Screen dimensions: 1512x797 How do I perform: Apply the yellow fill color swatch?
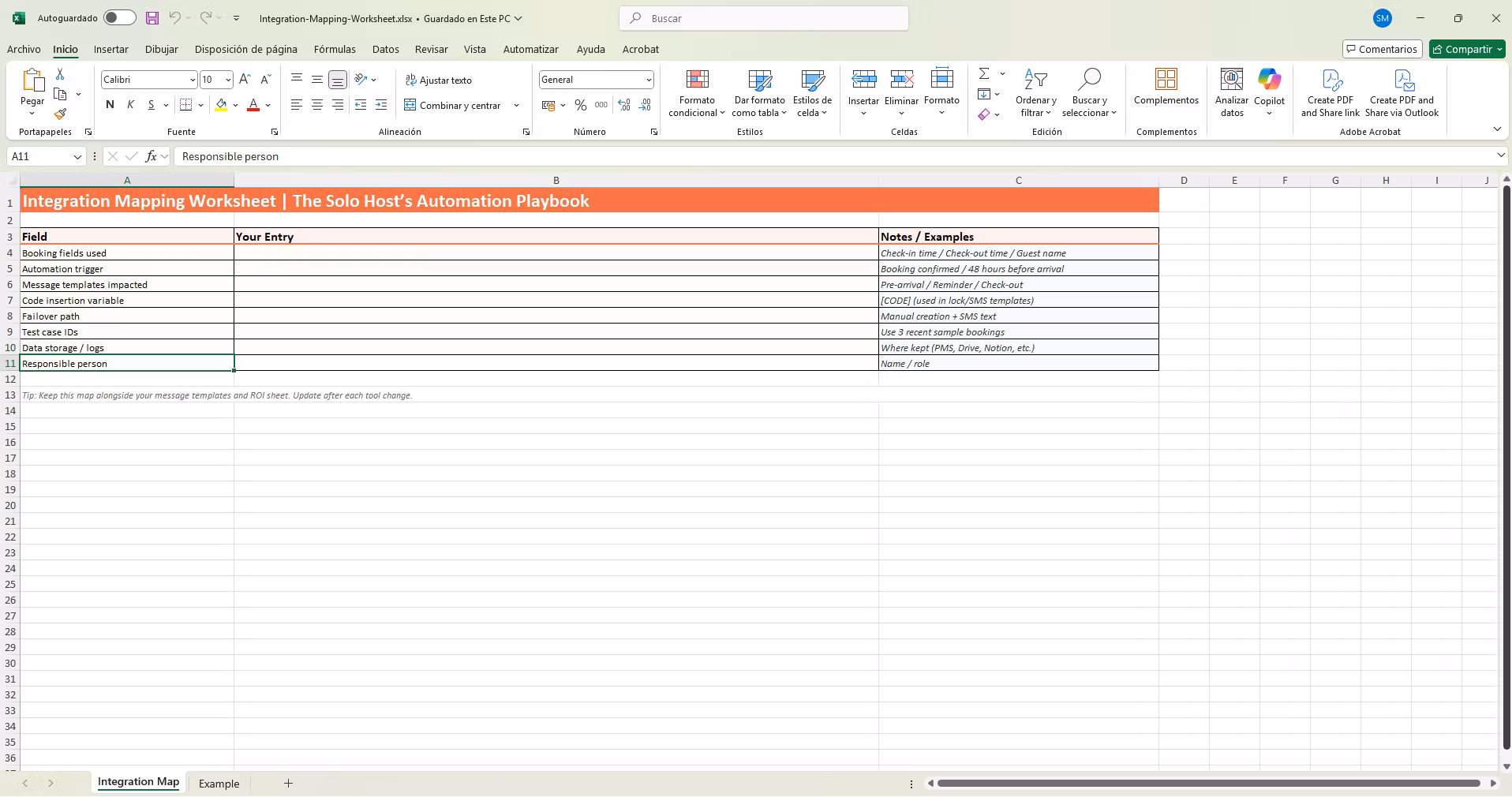pos(221,105)
